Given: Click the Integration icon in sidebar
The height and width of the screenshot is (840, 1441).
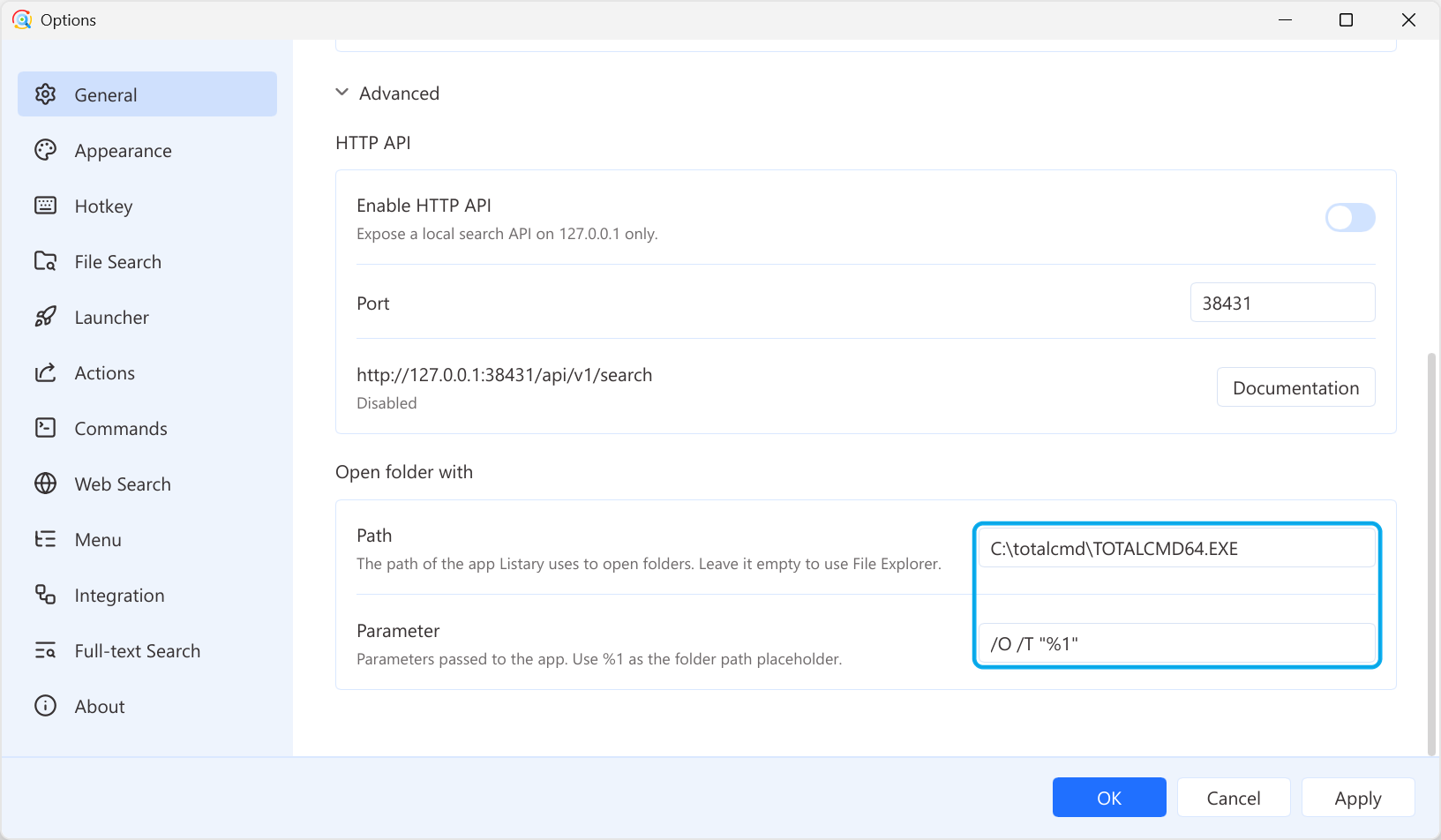Looking at the screenshot, I should pyautogui.click(x=45, y=595).
